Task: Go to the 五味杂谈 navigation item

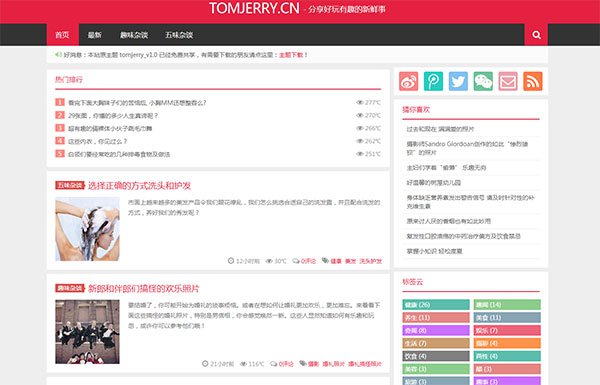Action: tap(179, 35)
